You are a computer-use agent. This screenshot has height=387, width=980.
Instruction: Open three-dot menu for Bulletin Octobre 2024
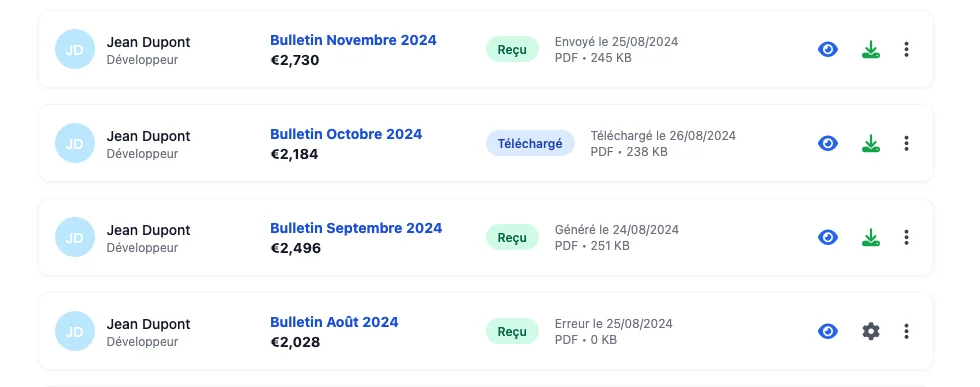click(x=906, y=143)
